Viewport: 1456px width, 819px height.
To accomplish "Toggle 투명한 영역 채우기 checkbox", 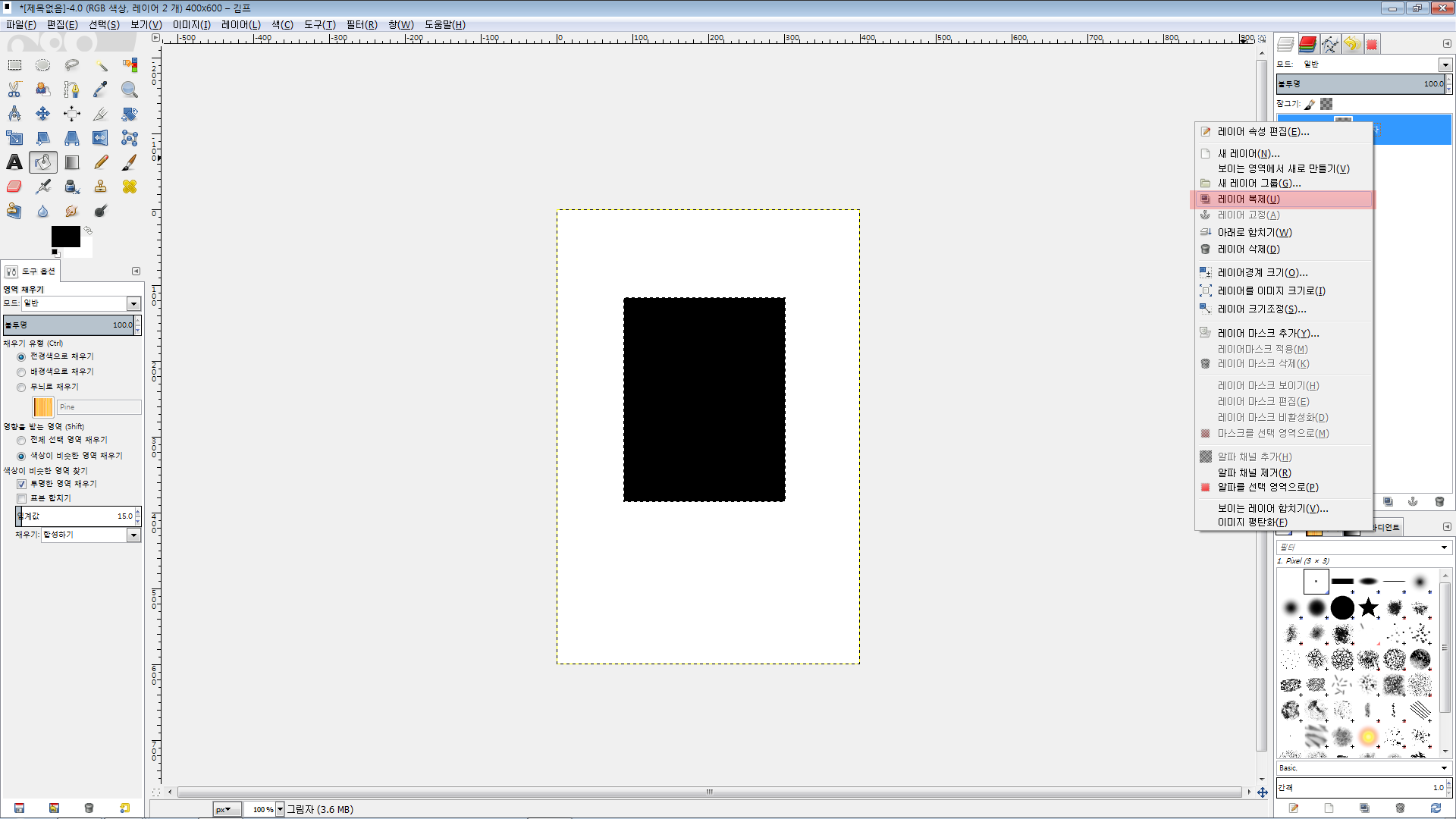I will click(x=21, y=484).
